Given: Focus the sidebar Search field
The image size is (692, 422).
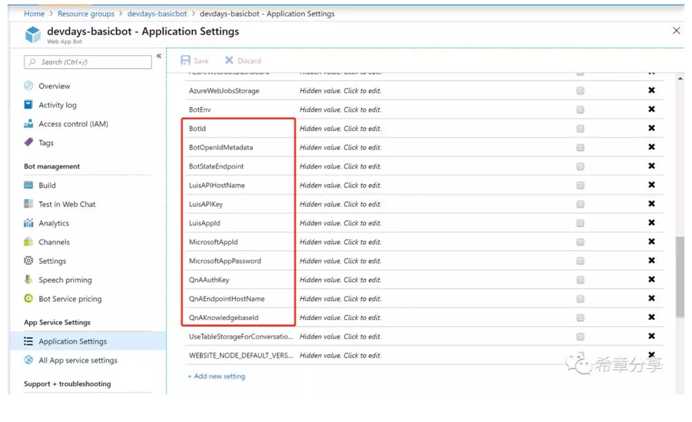Looking at the screenshot, I should click(x=88, y=62).
